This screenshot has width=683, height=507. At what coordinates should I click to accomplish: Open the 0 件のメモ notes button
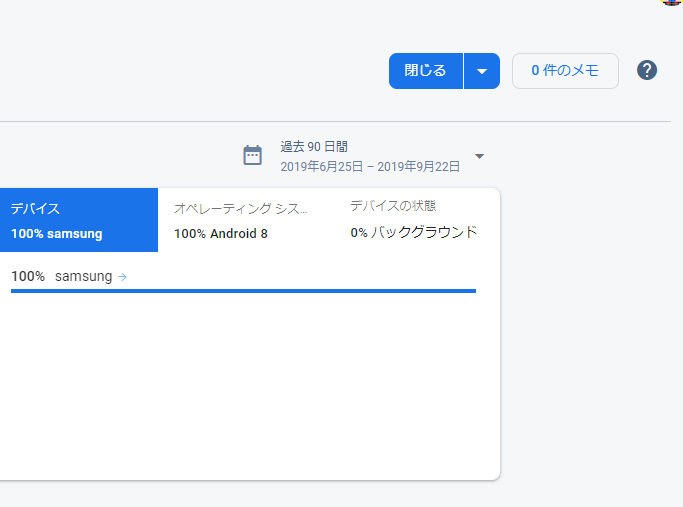[x=565, y=71]
